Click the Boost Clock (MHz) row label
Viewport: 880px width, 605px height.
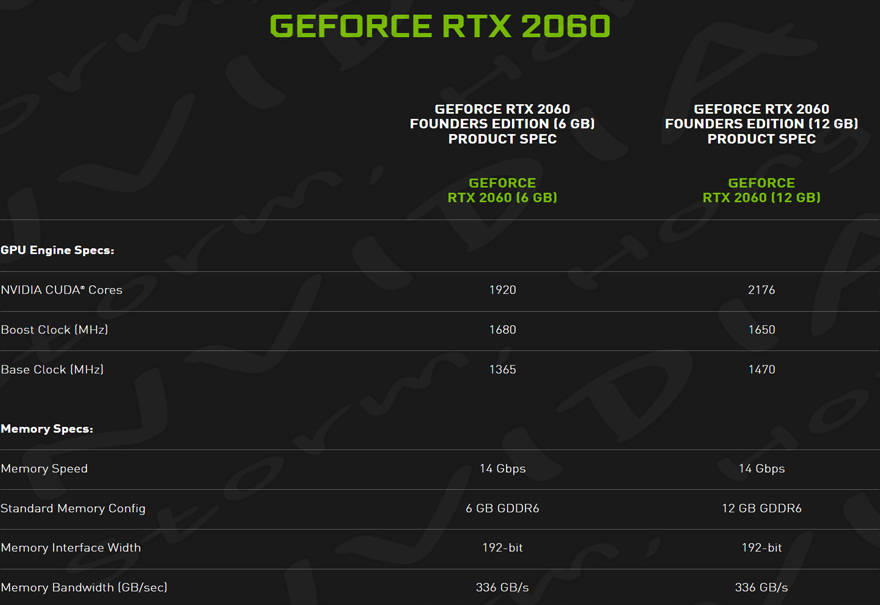pyautogui.click(x=54, y=330)
